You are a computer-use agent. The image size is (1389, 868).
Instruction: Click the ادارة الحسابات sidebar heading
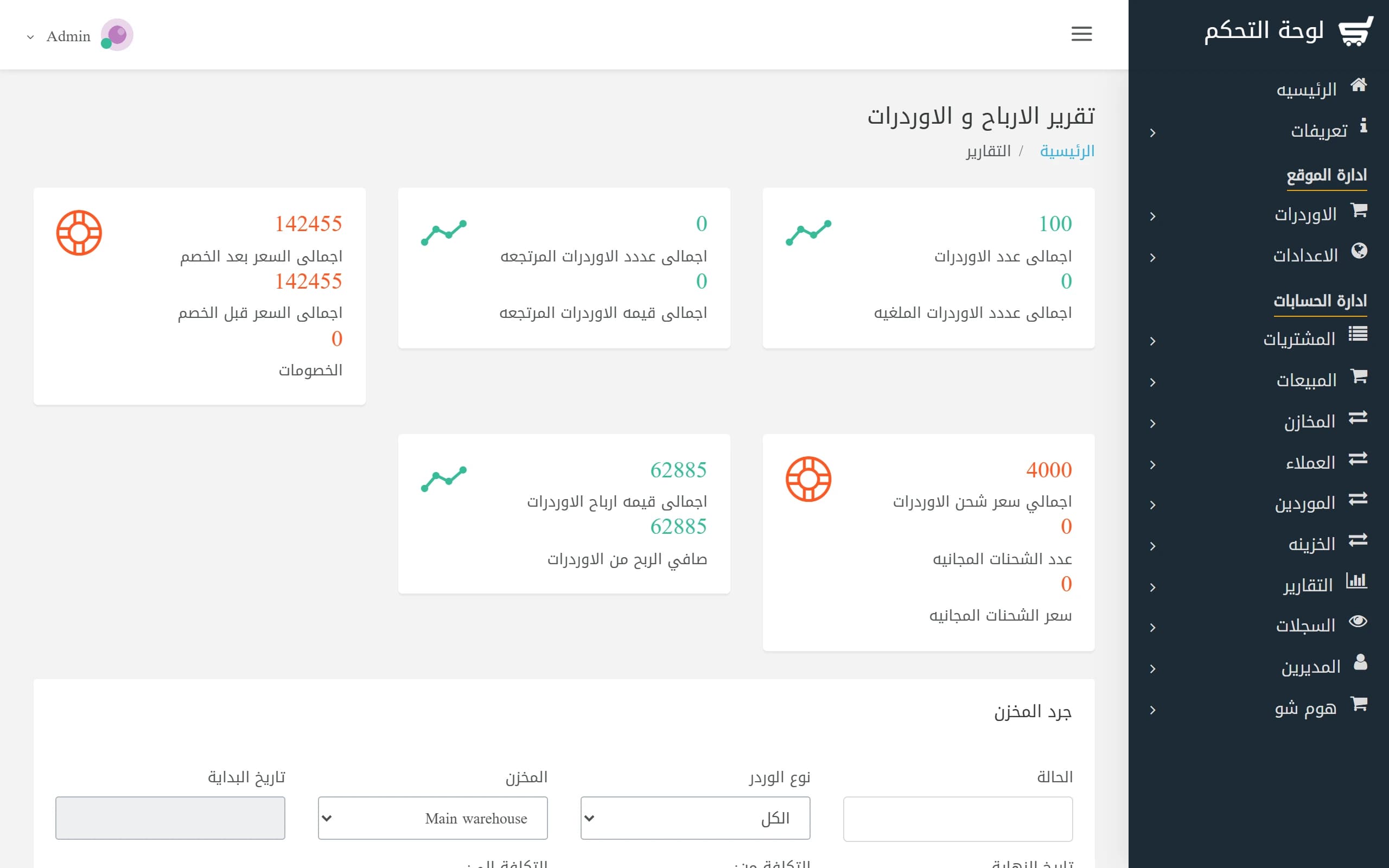[x=1320, y=301]
